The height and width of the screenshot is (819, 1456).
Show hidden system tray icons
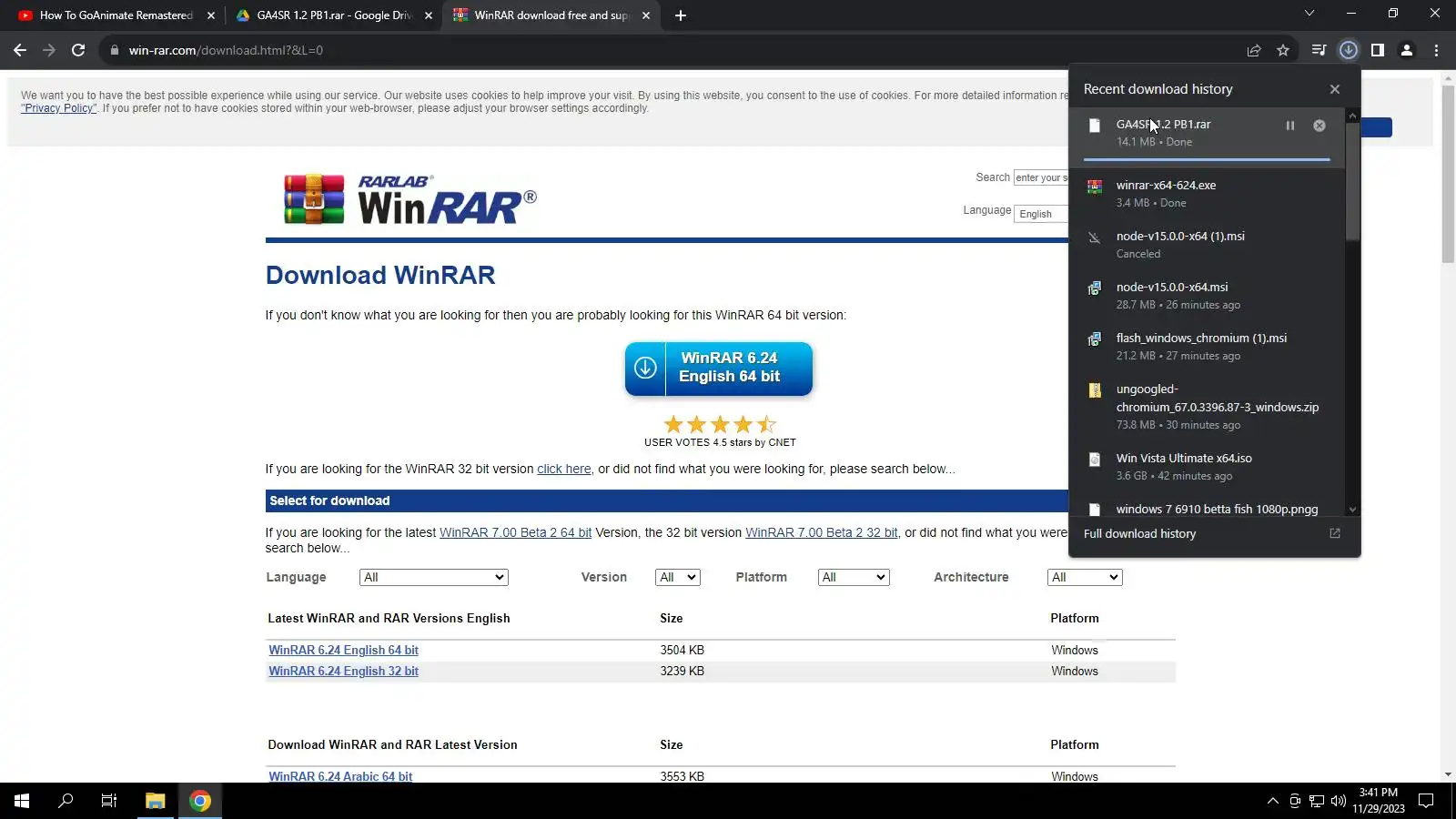pyautogui.click(x=1272, y=801)
